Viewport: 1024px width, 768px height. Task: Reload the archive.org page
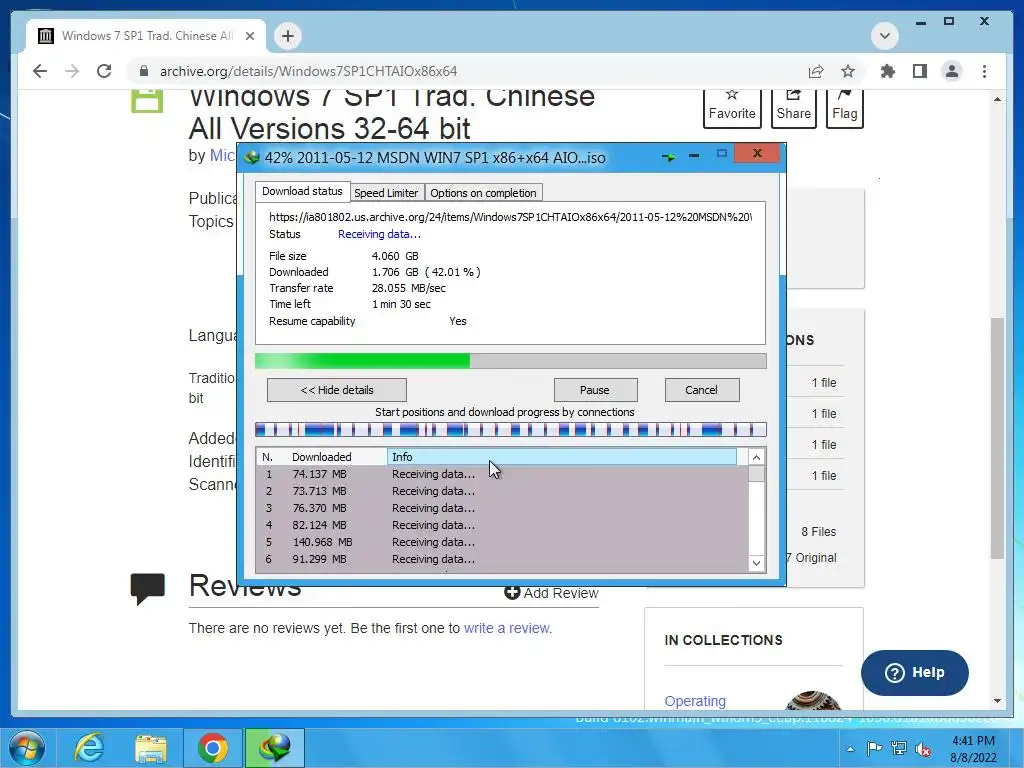[104, 71]
